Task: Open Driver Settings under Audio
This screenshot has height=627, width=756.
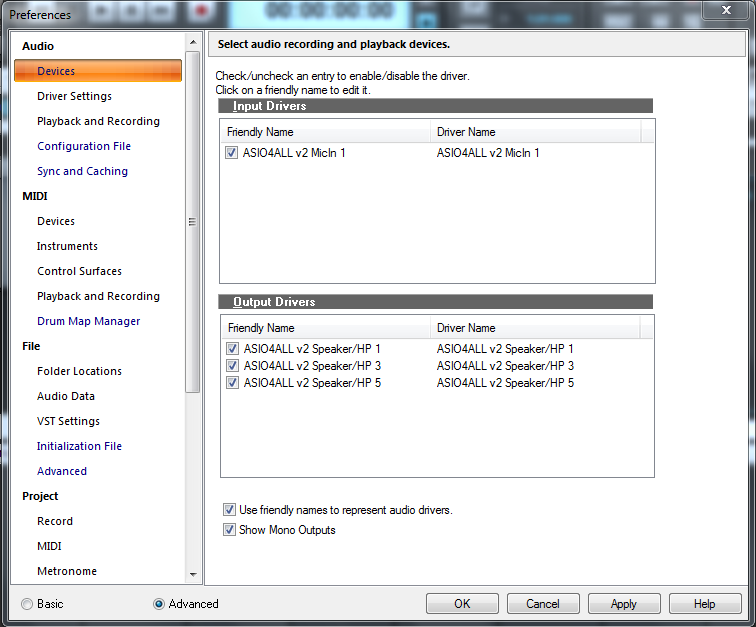Action: (74, 96)
